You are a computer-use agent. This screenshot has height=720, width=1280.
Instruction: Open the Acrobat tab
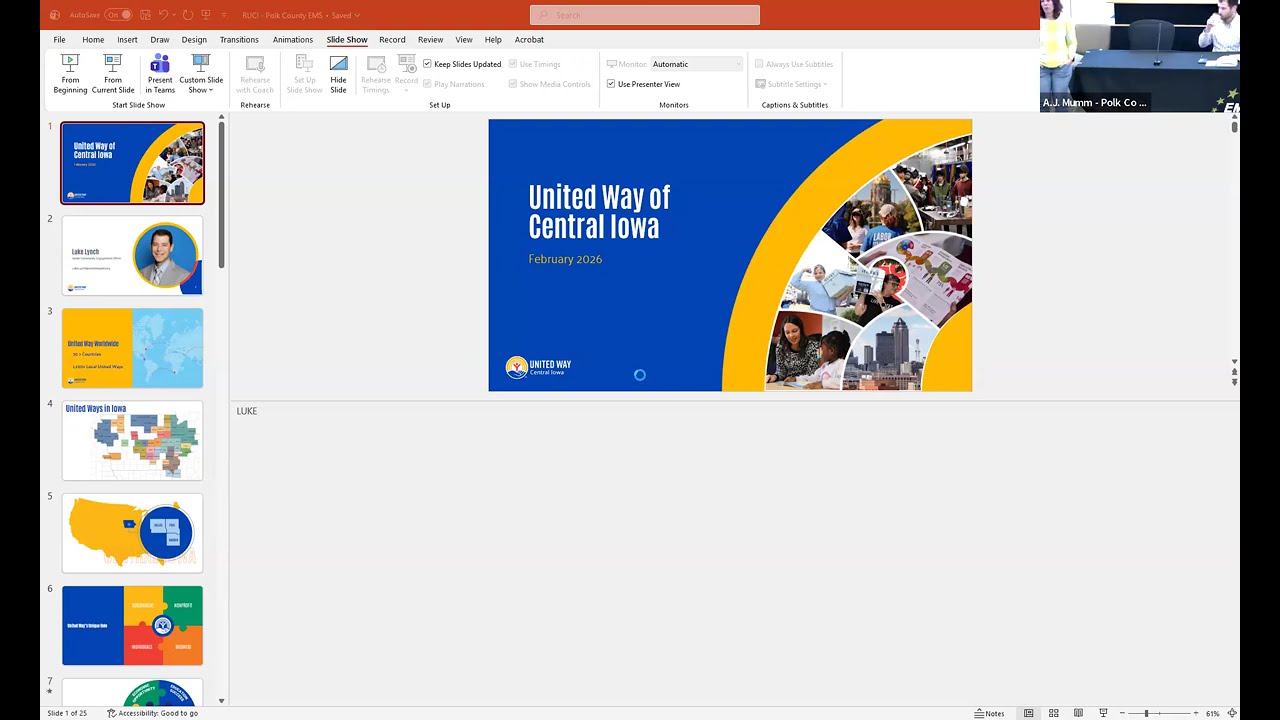[529, 40]
